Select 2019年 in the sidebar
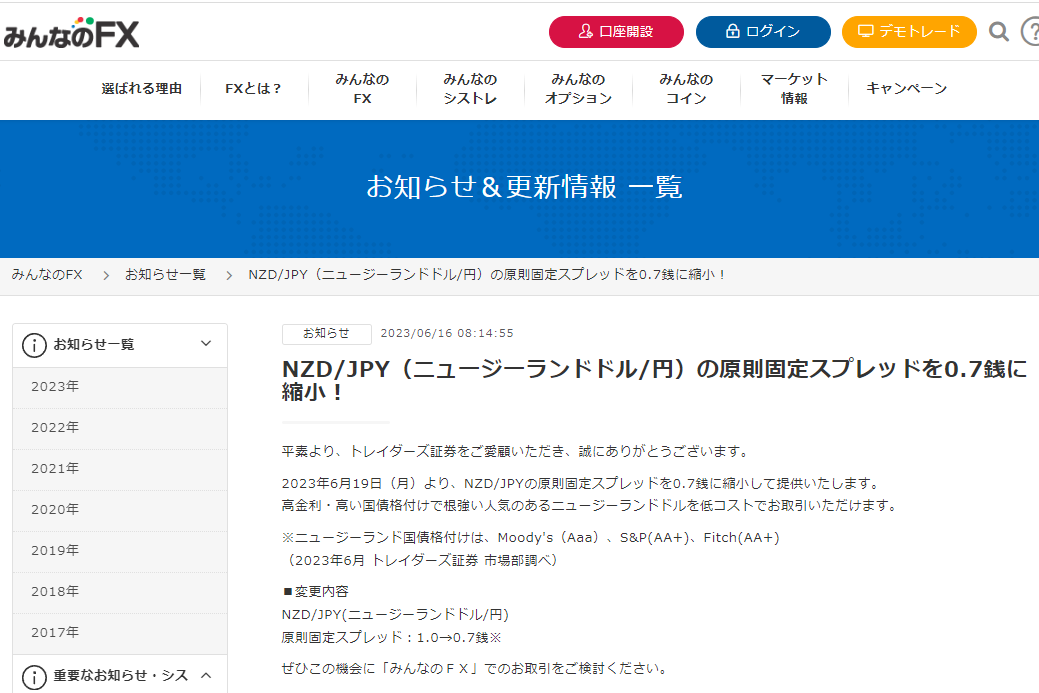 (x=120, y=551)
